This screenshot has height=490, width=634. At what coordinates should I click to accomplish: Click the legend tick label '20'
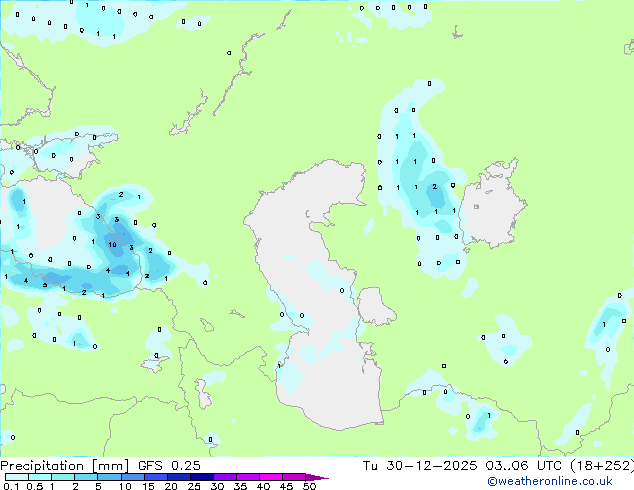point(171,486)
